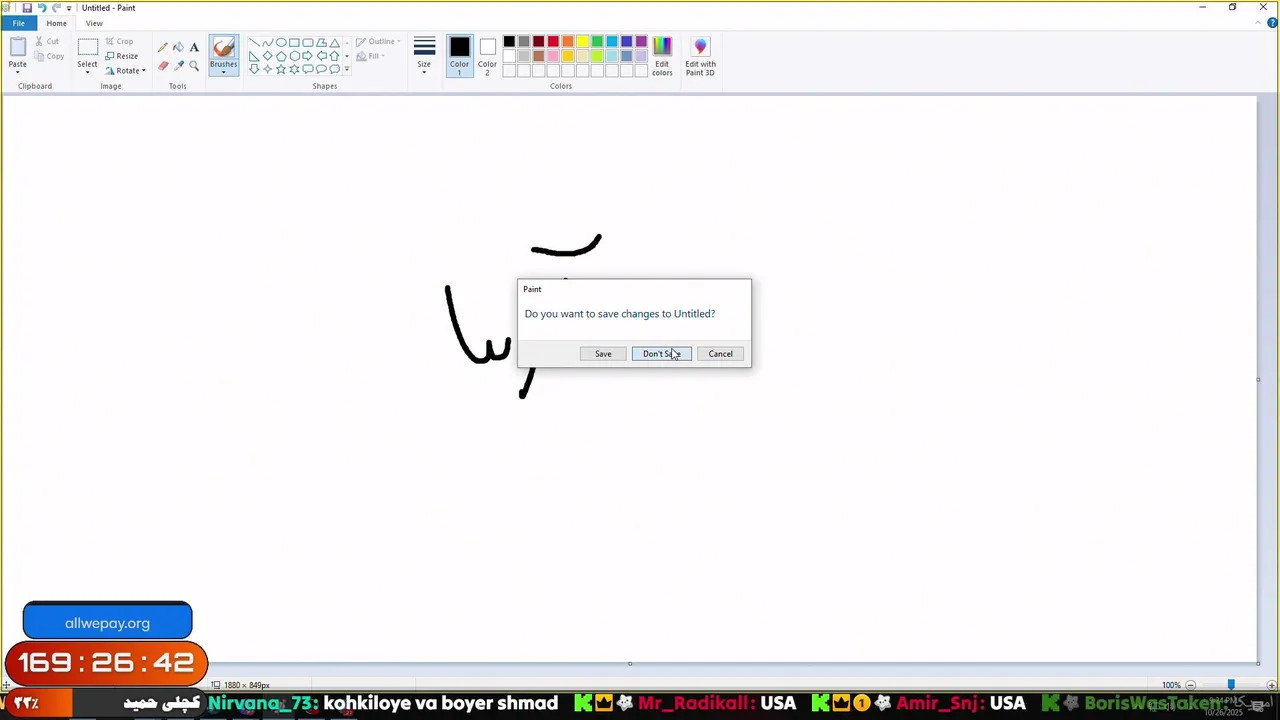Pick the Oval shape

281,43
